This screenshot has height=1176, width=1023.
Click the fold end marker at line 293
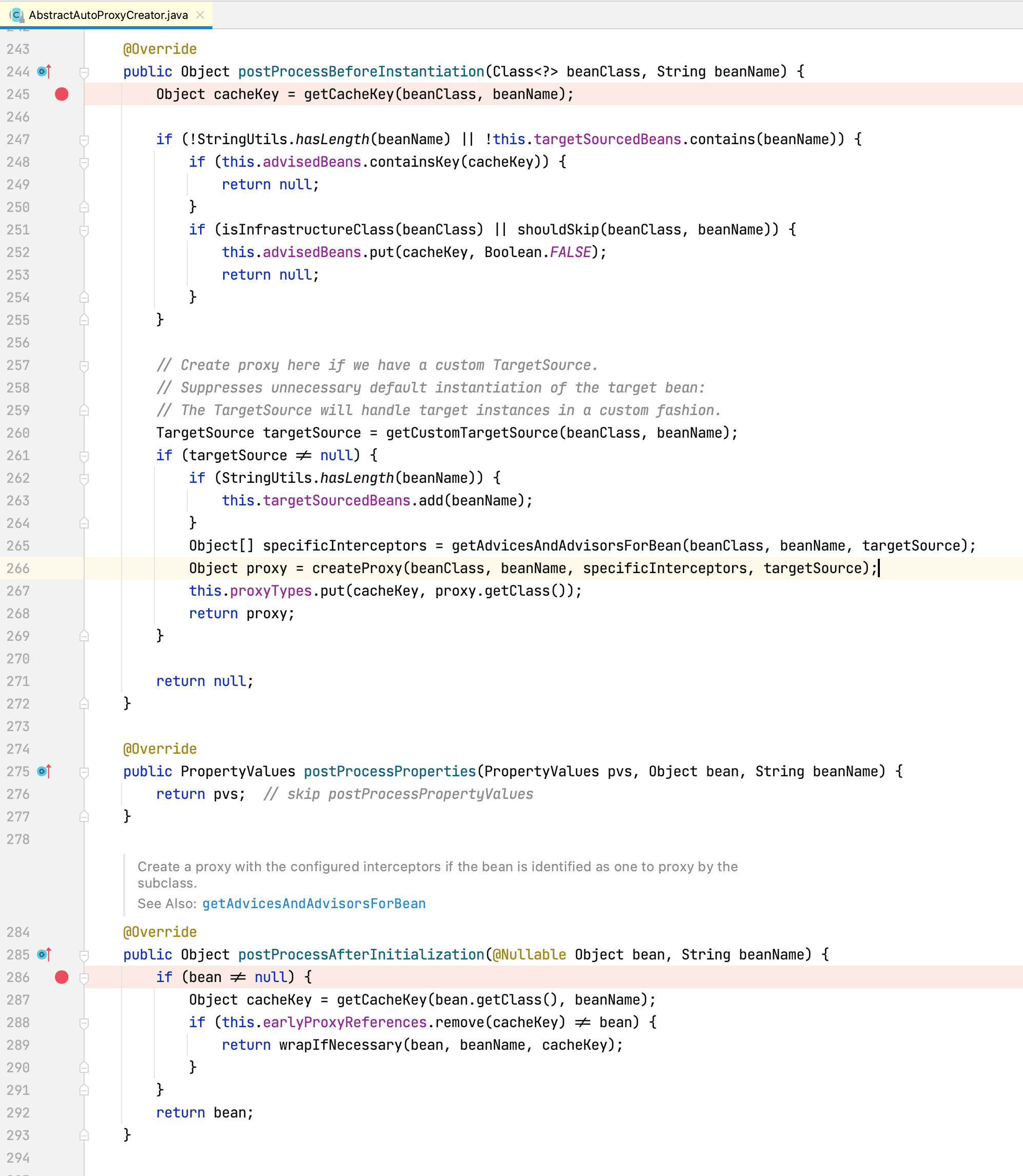coord(84,1135)
